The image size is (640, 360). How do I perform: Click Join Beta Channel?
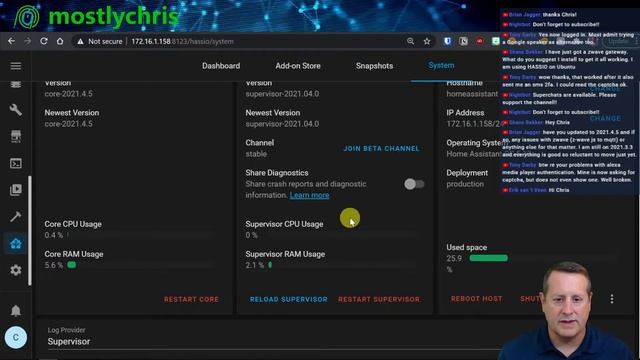point(381,149)
